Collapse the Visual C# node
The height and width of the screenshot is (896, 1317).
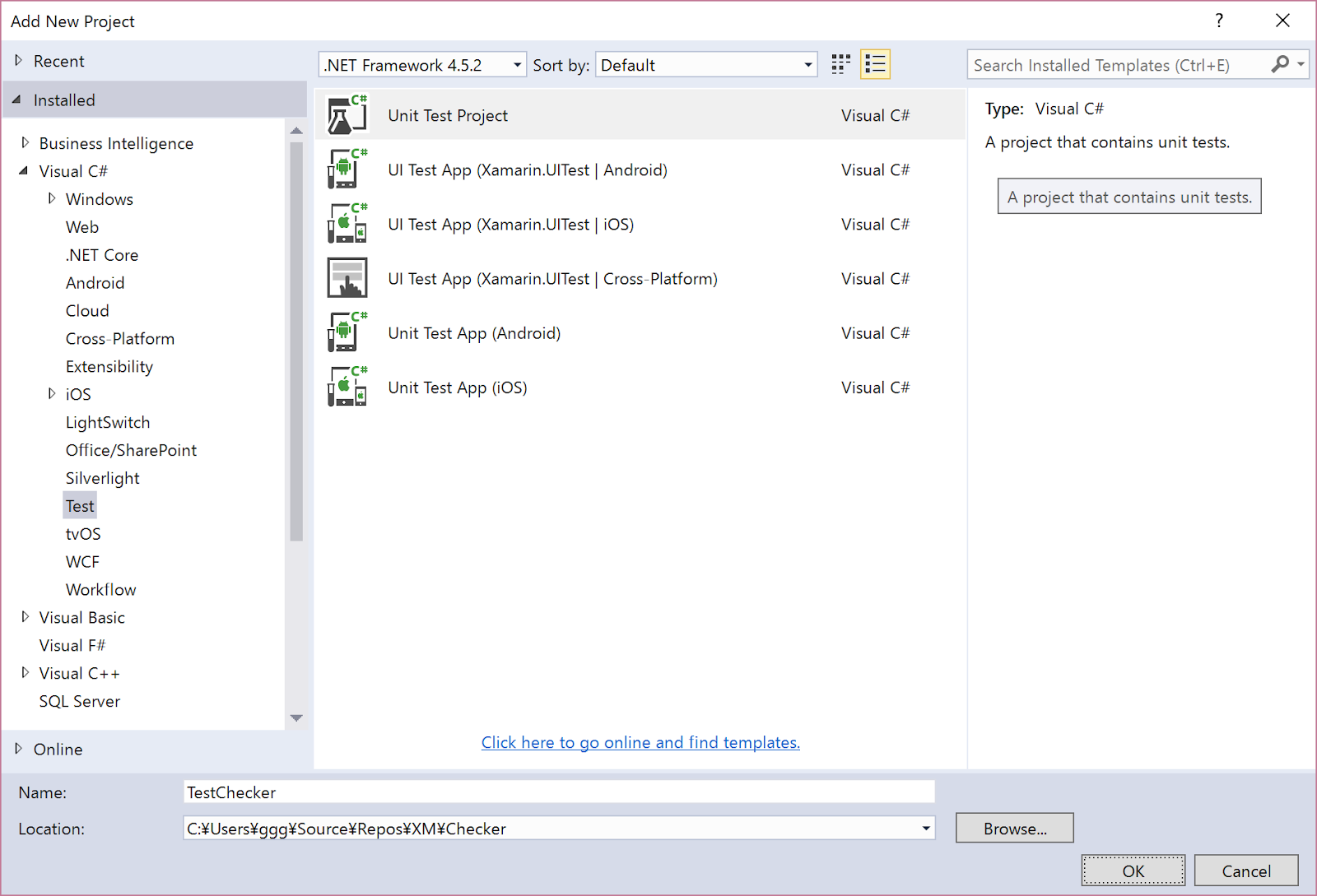[x=24, y=170]
